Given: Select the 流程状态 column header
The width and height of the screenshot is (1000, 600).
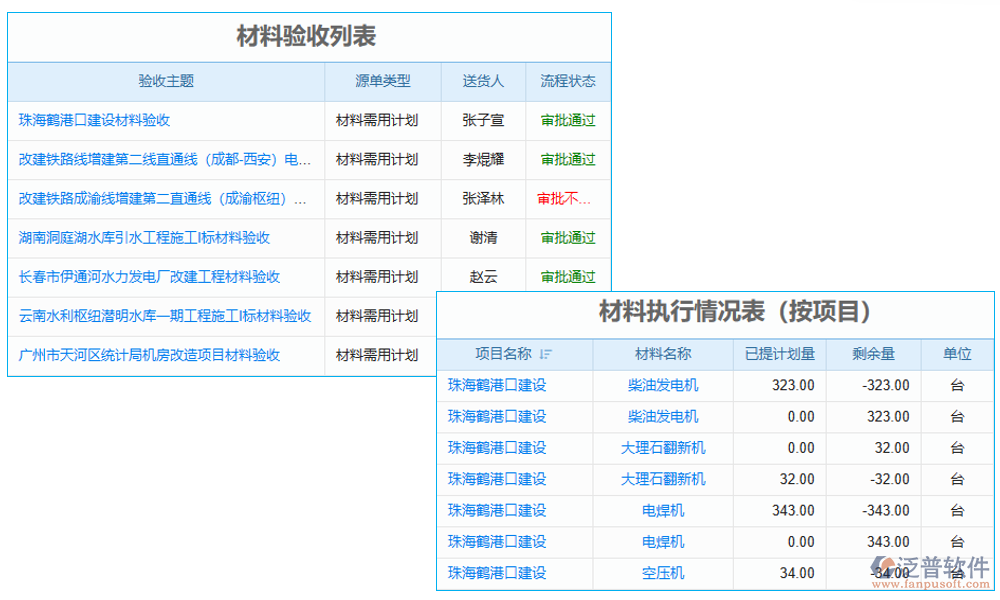Looking at the screenshot, I should pos(567,82).
